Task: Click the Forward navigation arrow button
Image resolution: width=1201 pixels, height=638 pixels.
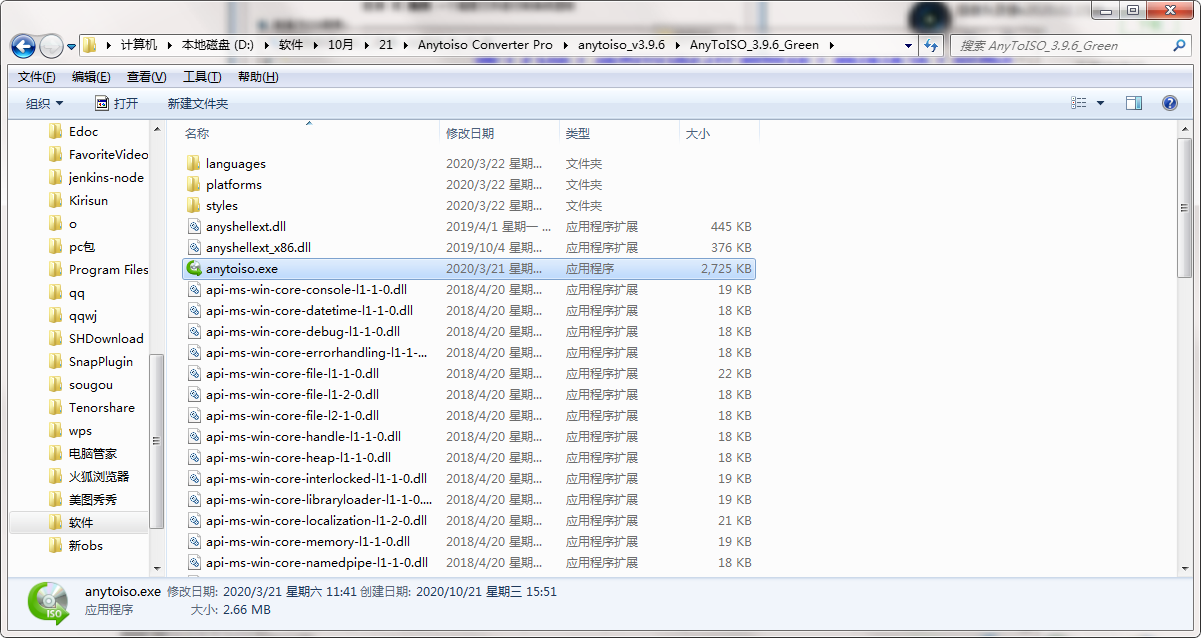Action: [x=51, y=46]
